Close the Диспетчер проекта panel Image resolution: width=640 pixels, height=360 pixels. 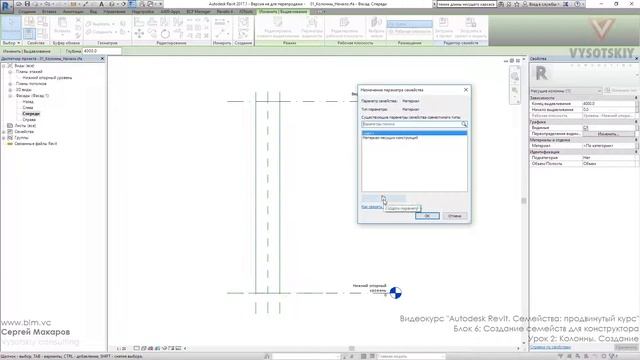(102, 59)
